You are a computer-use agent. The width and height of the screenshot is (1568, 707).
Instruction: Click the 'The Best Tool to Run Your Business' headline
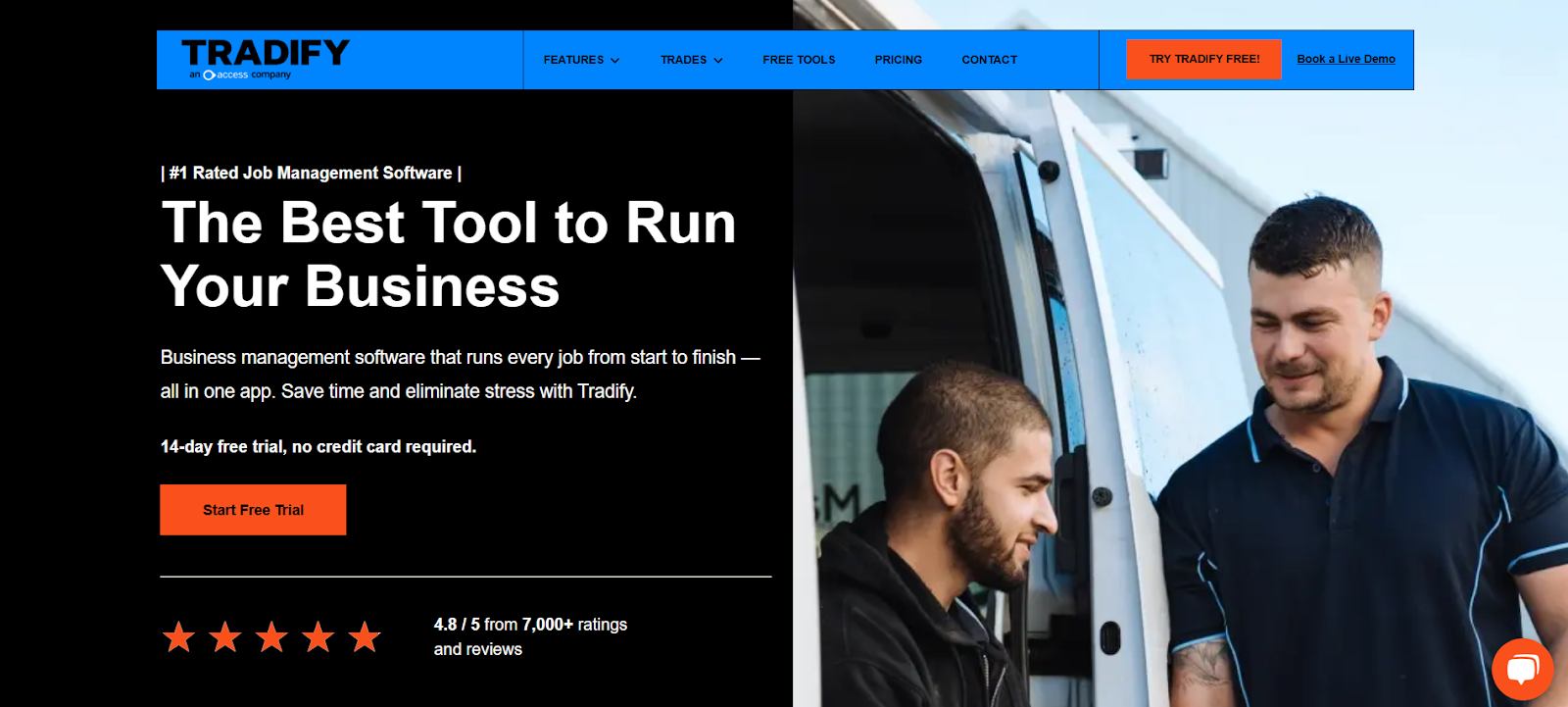click(449, 254)
